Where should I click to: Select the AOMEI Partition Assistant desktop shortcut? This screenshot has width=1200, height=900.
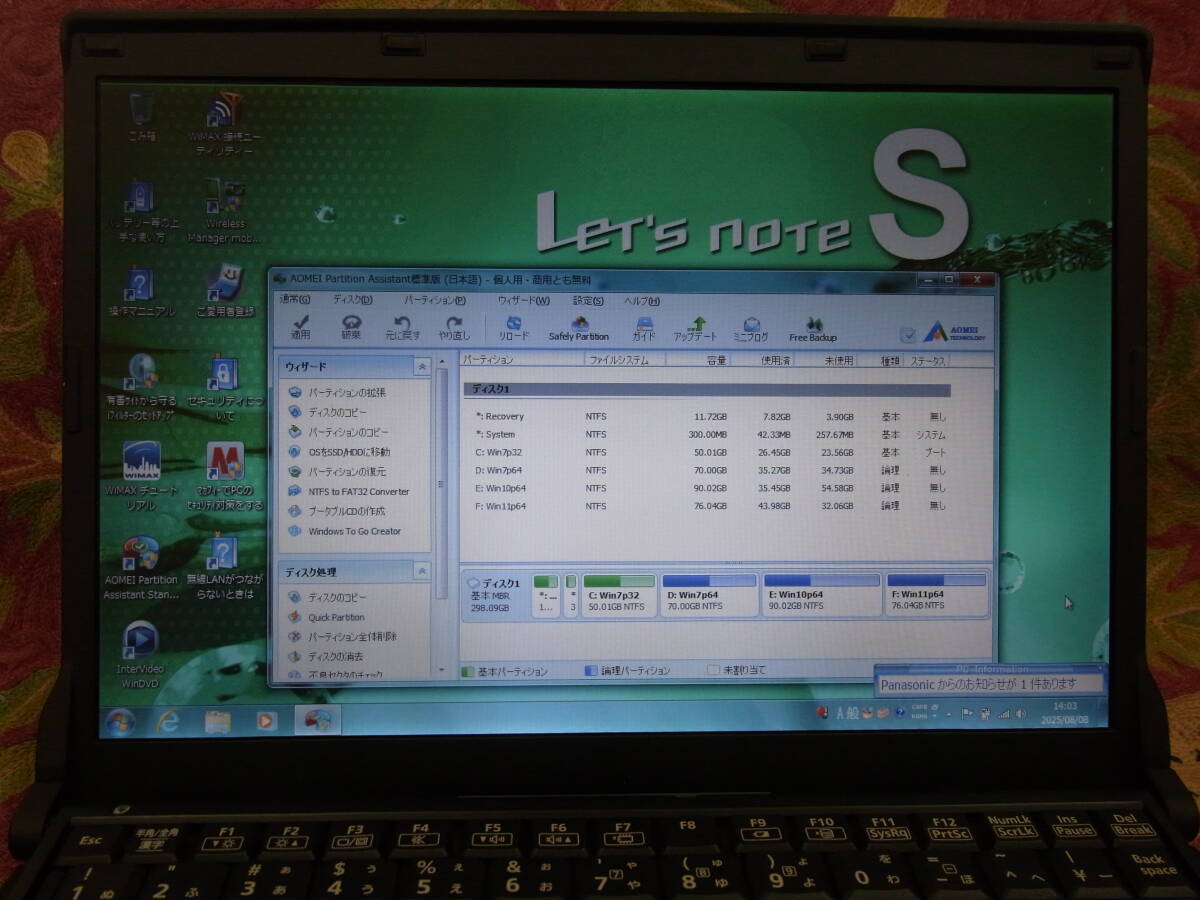pyautogui.click(x=140, y=568)
